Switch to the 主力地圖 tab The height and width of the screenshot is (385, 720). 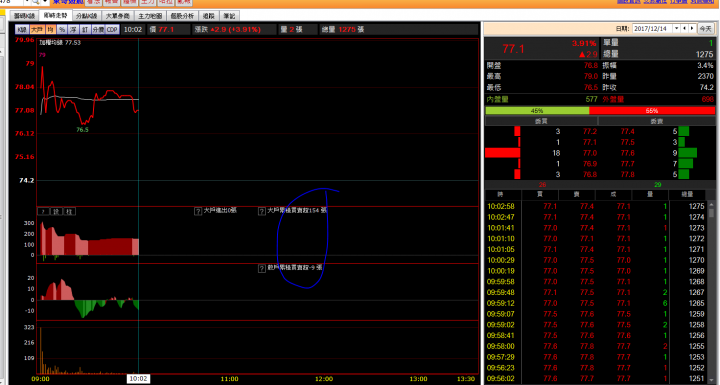tap(150, 16)
